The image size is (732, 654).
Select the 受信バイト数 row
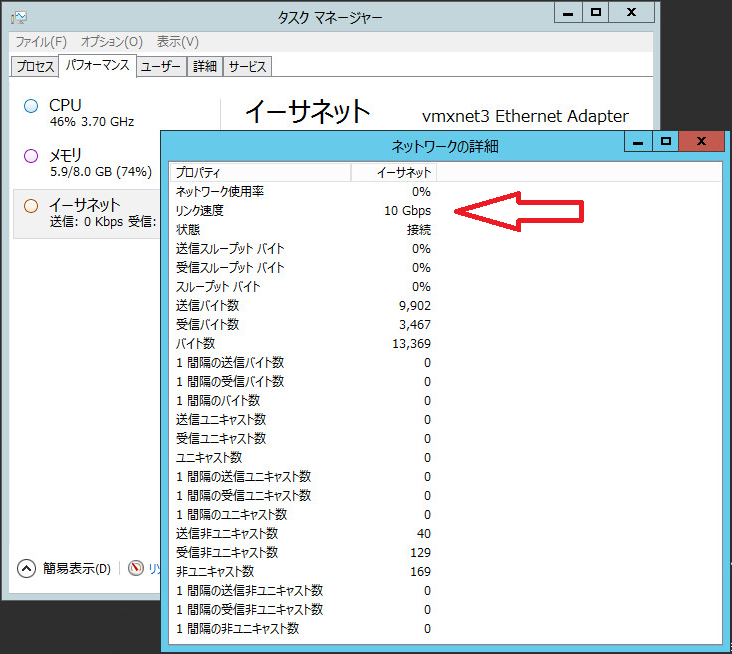[303, 325]
